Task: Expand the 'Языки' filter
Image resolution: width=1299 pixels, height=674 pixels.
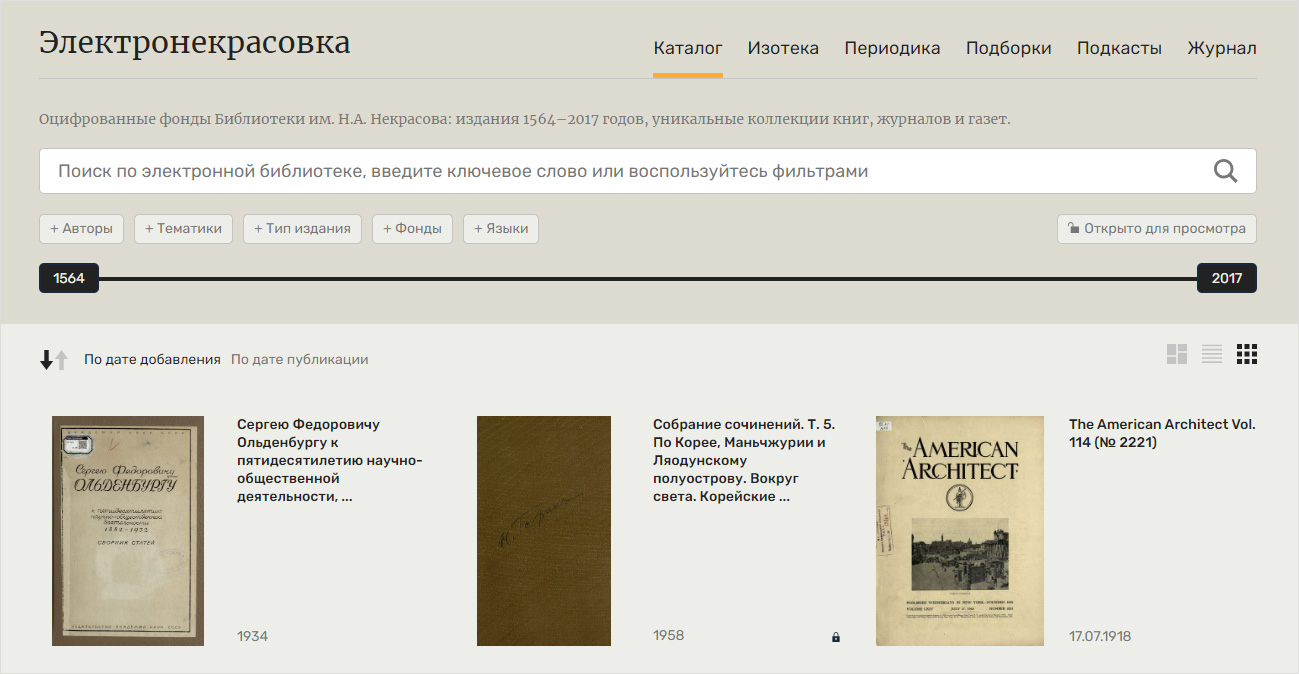Action: [x=500, y=229]
